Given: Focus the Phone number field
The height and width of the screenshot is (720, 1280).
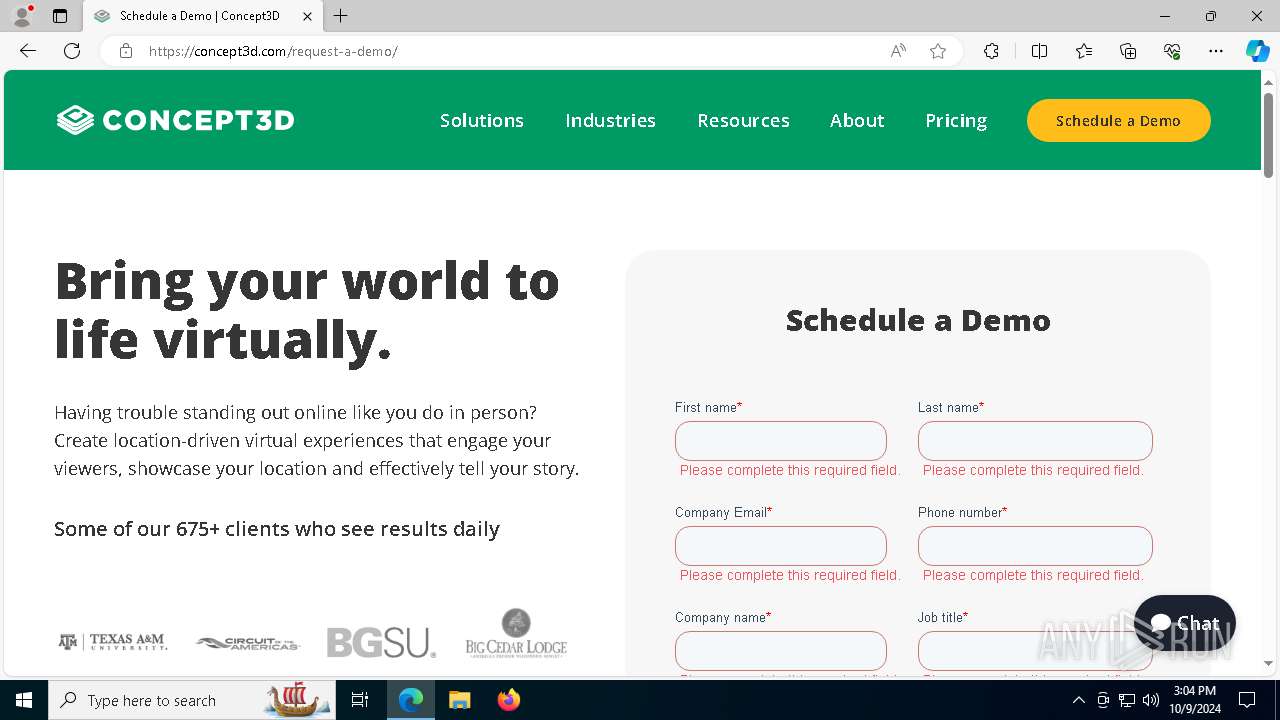Looking at the screenshot, I should click(x=1035, y=546).
